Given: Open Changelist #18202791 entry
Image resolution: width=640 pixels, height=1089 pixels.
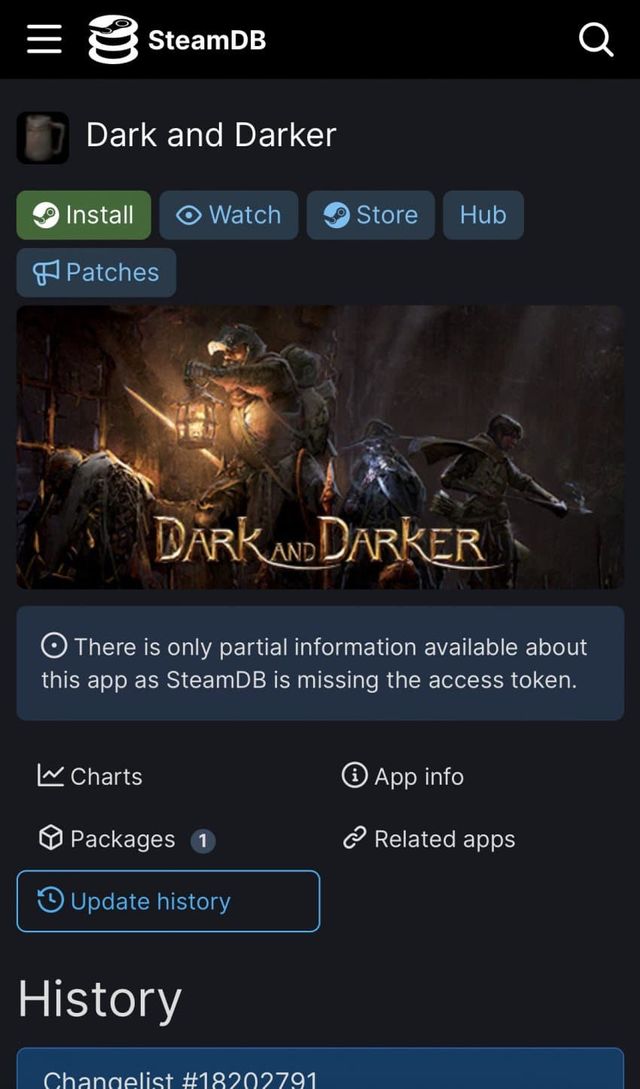Looking at the screenshot, I should [180, 1078].
